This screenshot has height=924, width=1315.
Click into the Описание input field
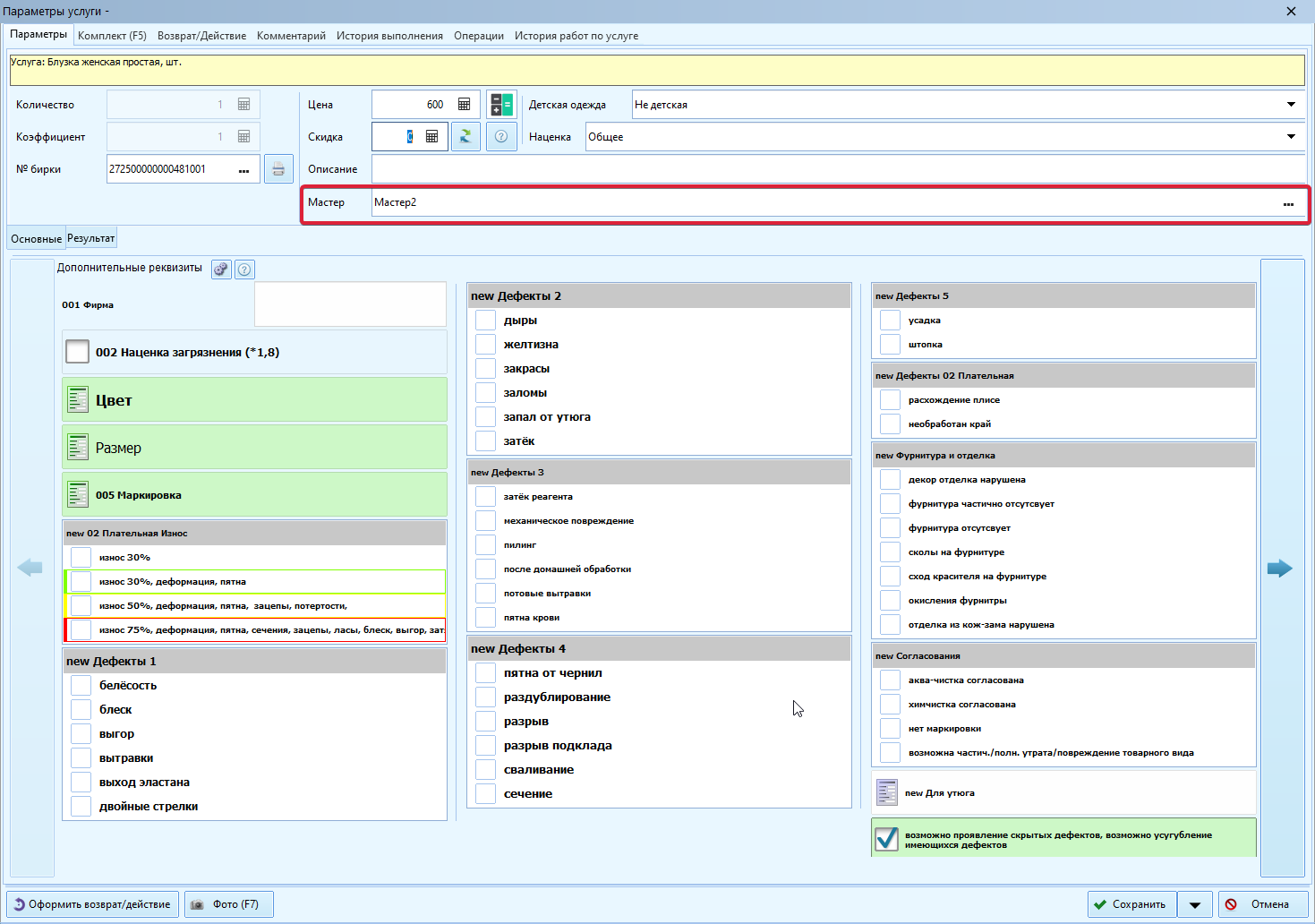tap(838, 169)
